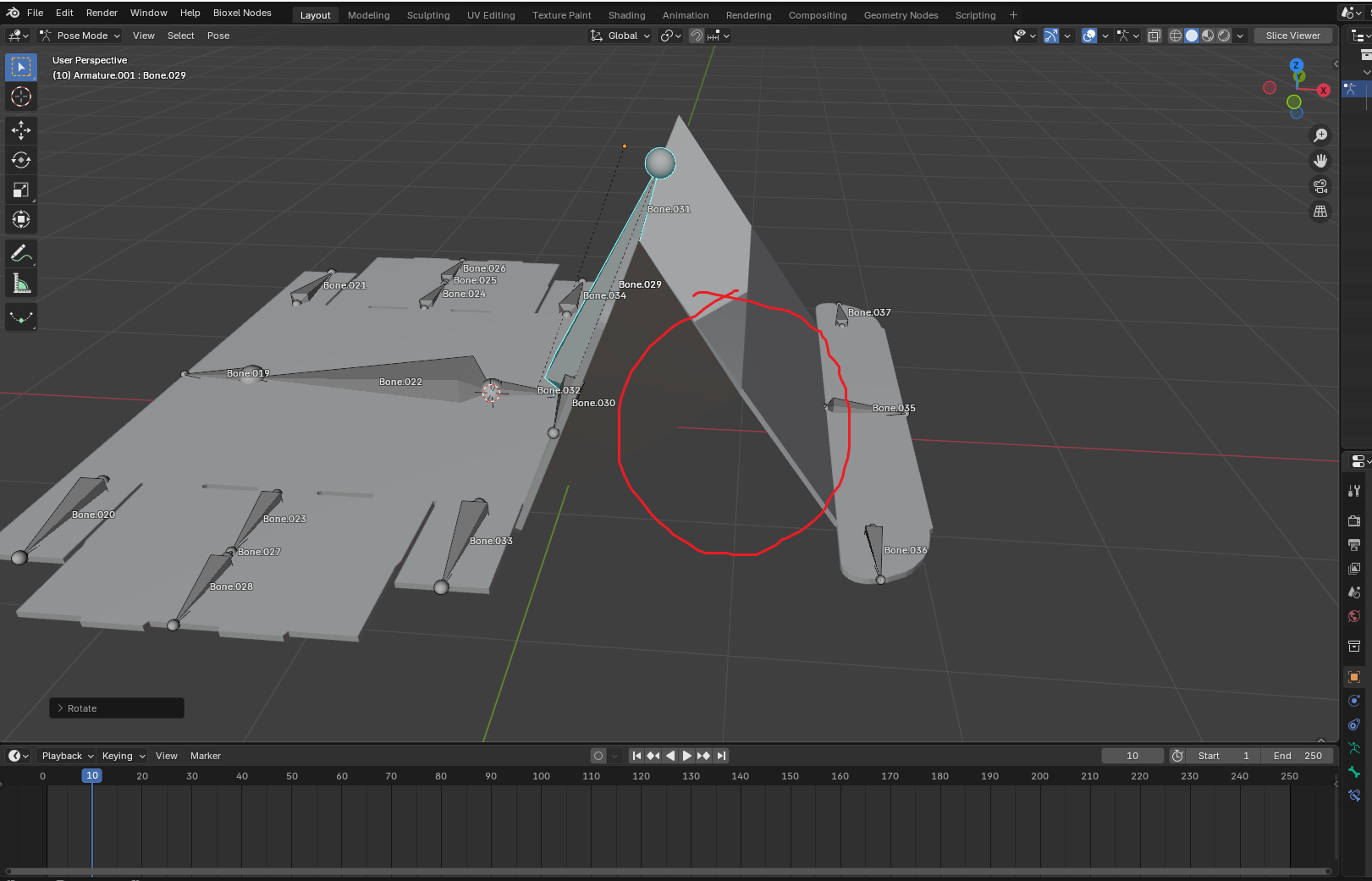Viewport: 1372px width, 881px height.
Task: Click the End frame field
Action: pos(1298,756)
